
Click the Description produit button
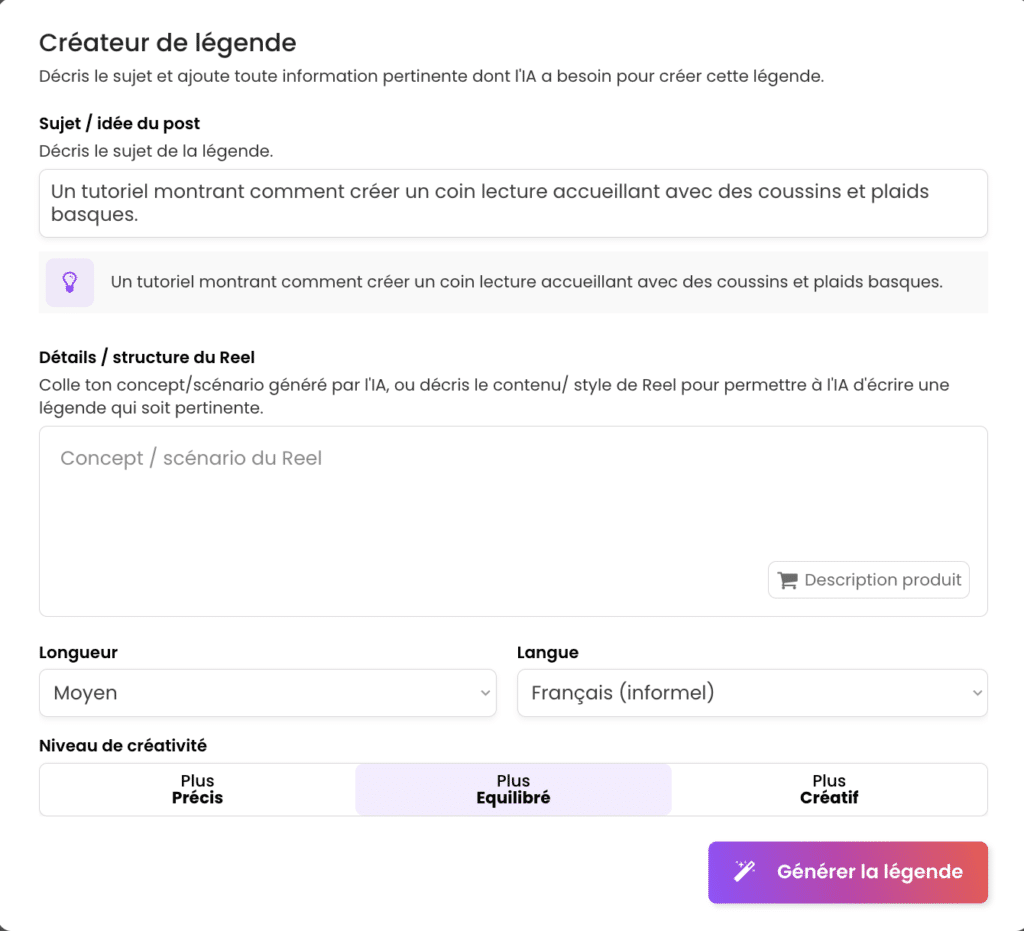coord(869,580)
